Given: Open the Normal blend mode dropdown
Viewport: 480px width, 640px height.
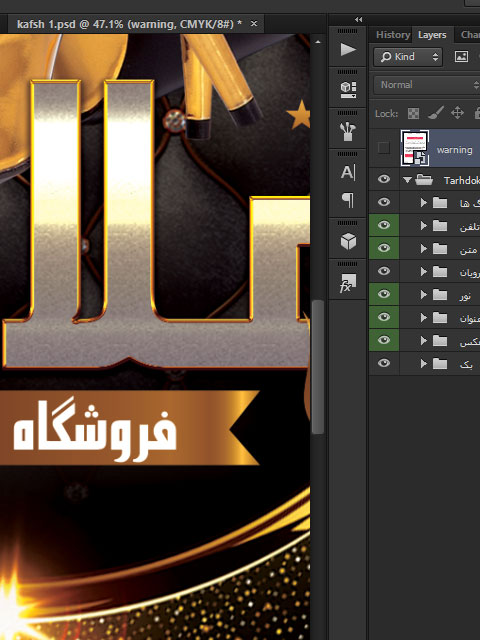Looking at the screenshot, I should click(427, 85).
